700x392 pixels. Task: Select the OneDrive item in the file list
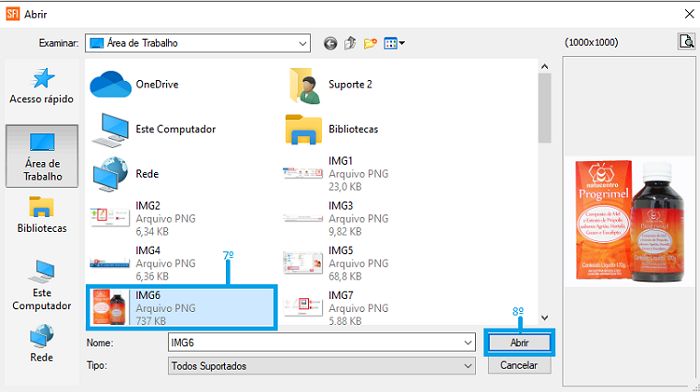coord(135,84)
